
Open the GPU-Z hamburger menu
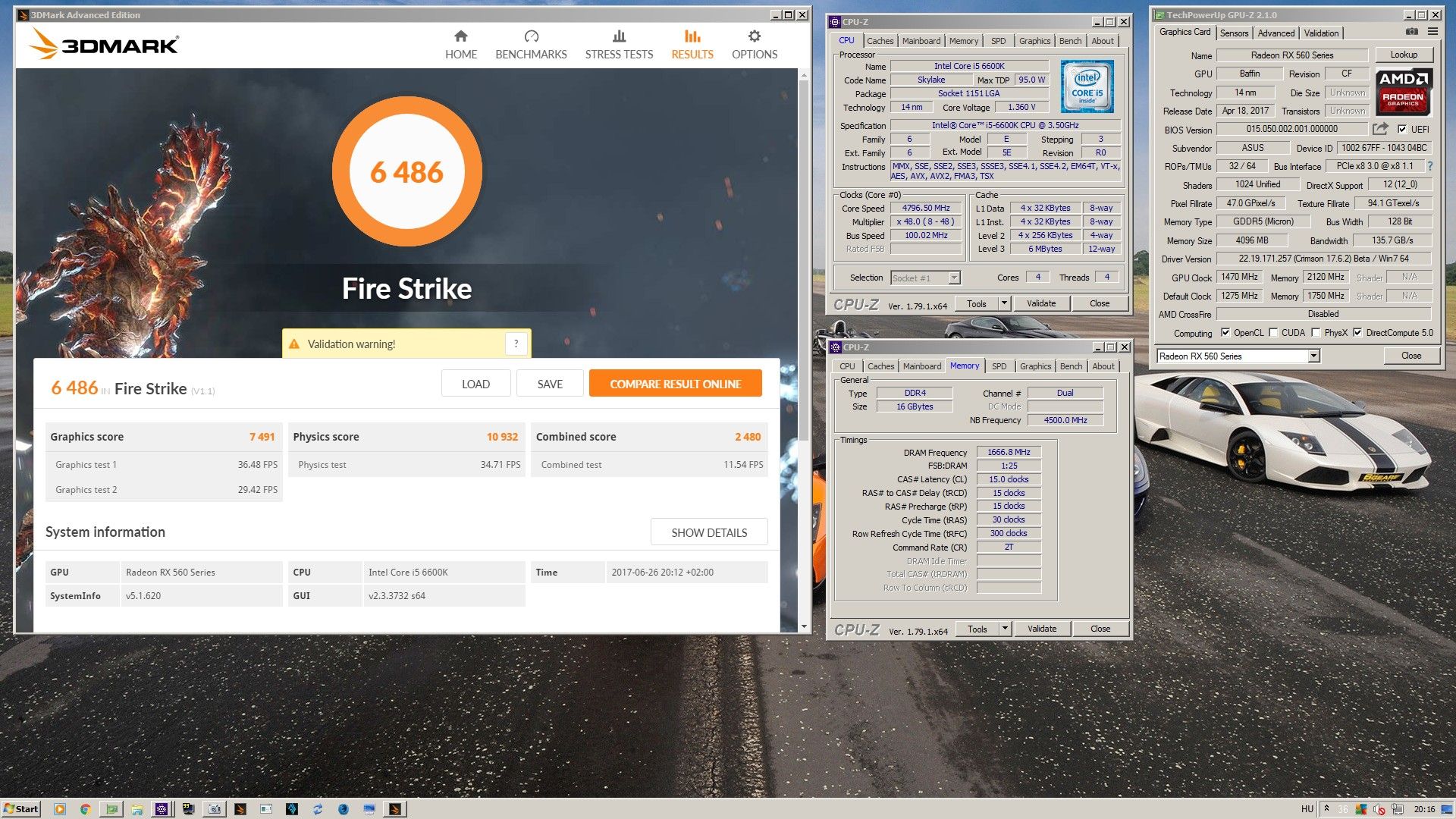pyautogui.click(x=1432, y=32)
